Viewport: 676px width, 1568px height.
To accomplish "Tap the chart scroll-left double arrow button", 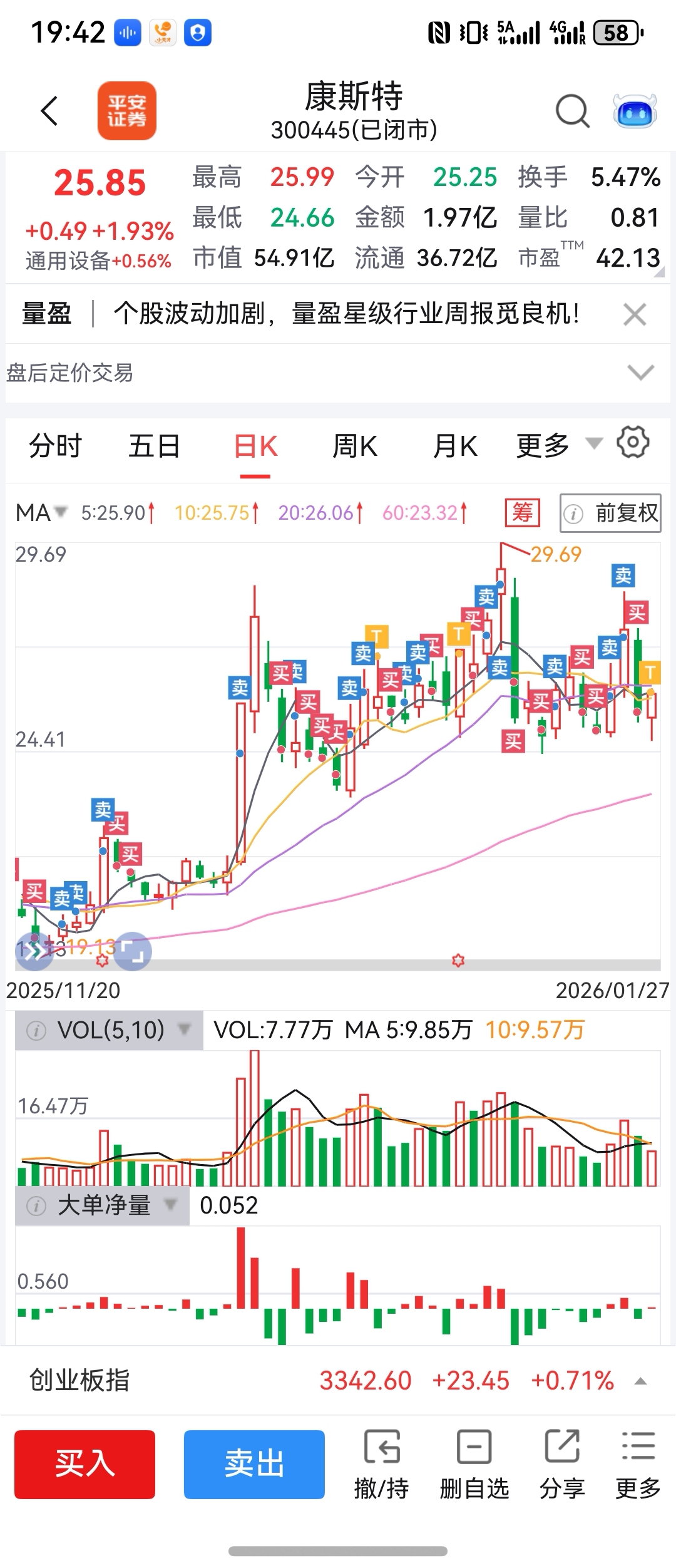I will 34,951.
